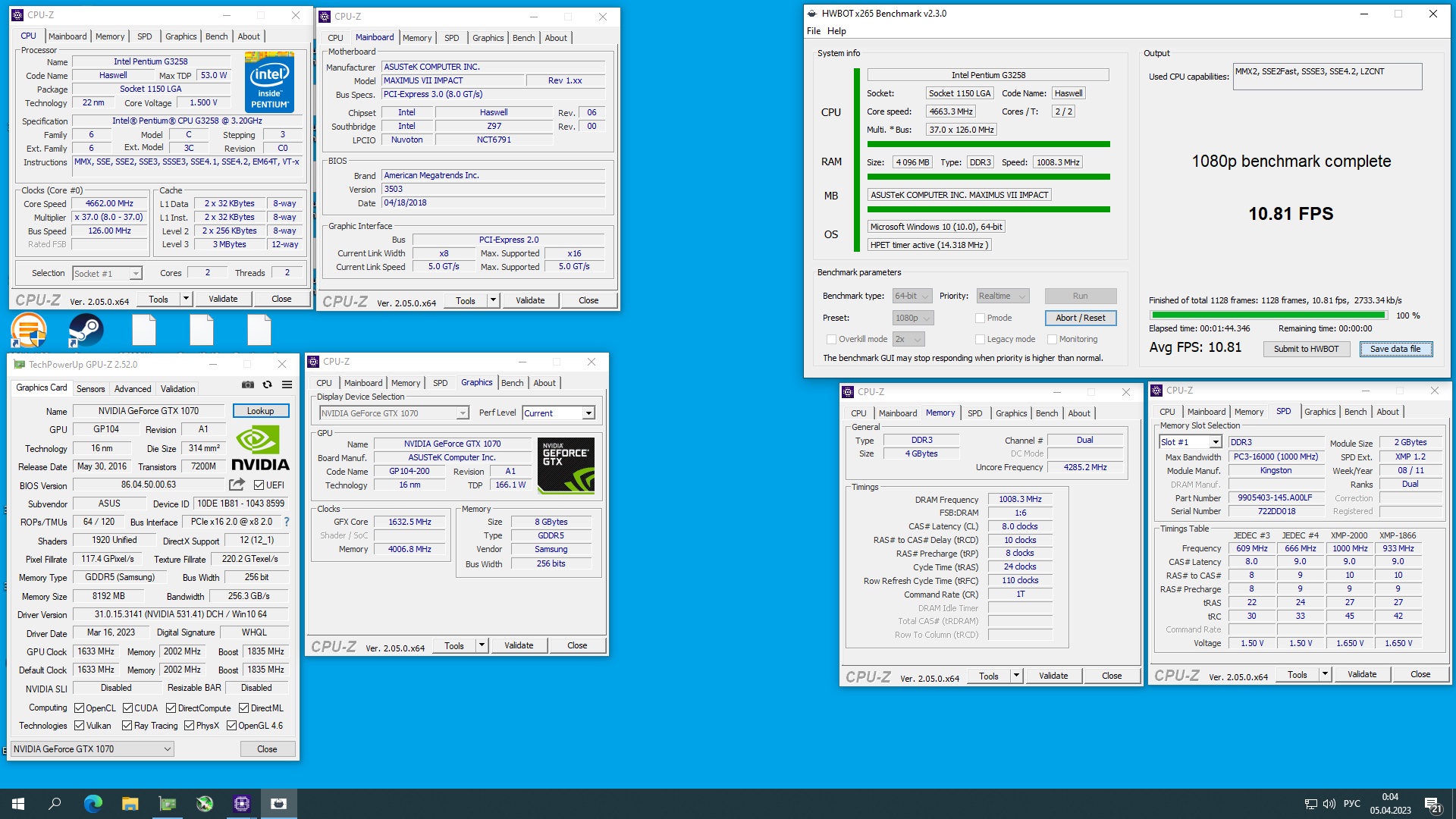Viewport: 1456px width, 819px height.
Task: Click the РУС language indicator
Action: pyautogui.click(x=1352, y=804)
